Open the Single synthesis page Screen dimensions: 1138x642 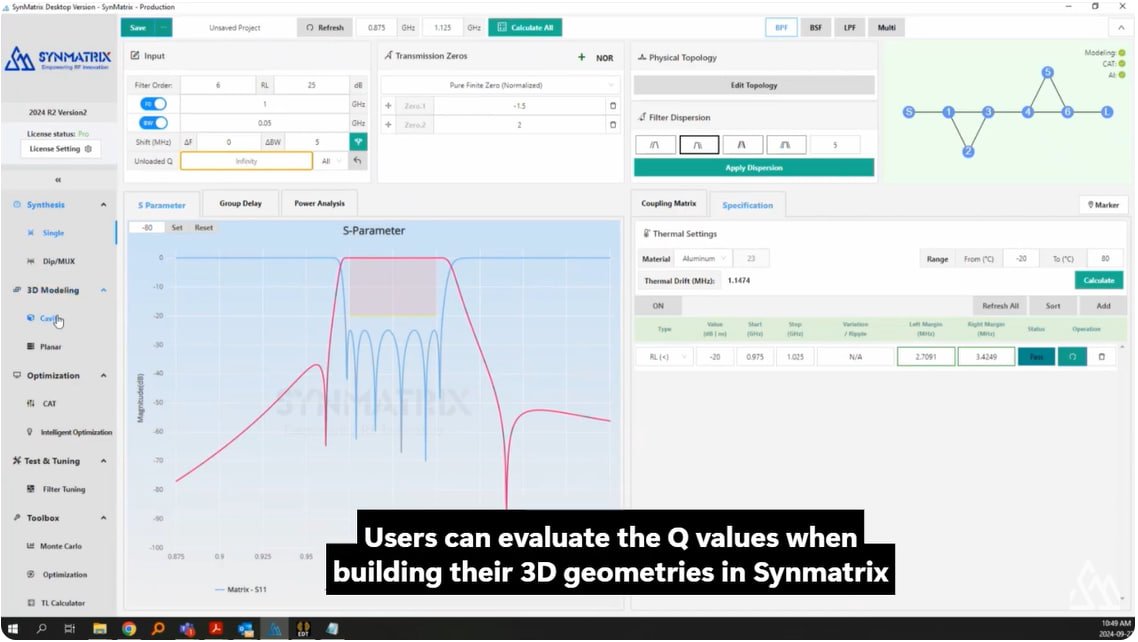click(x=53, y=233)
